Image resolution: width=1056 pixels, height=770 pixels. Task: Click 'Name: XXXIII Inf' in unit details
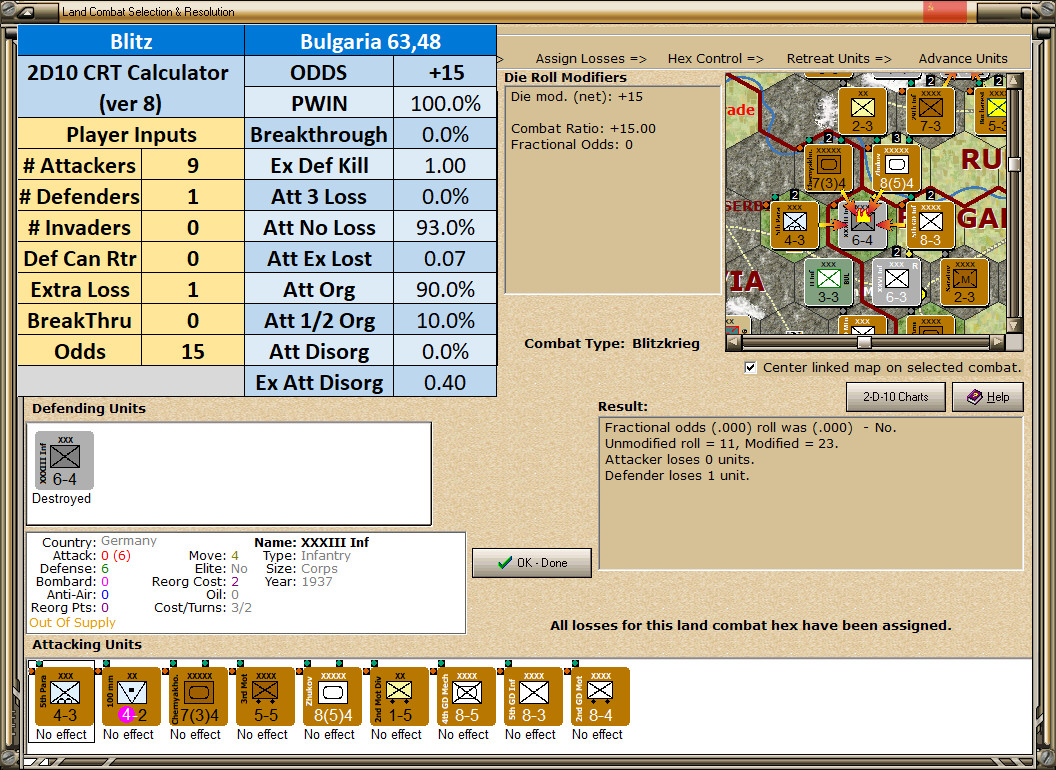coord(312,542)
